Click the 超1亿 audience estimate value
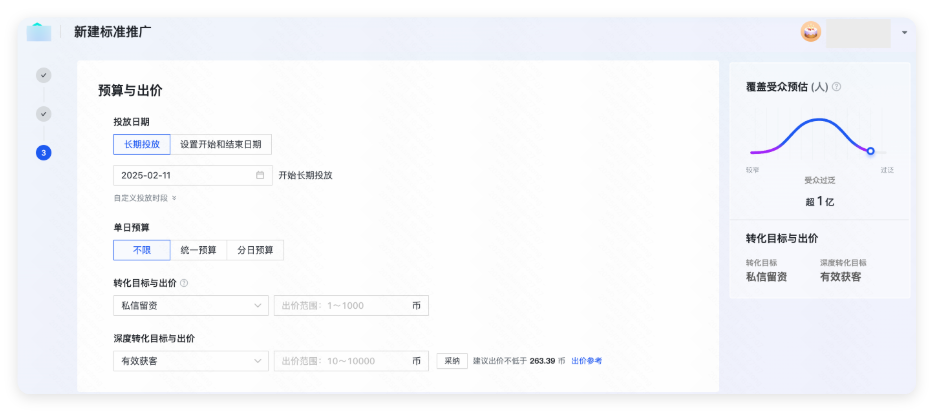 click(x=820, y=201)
